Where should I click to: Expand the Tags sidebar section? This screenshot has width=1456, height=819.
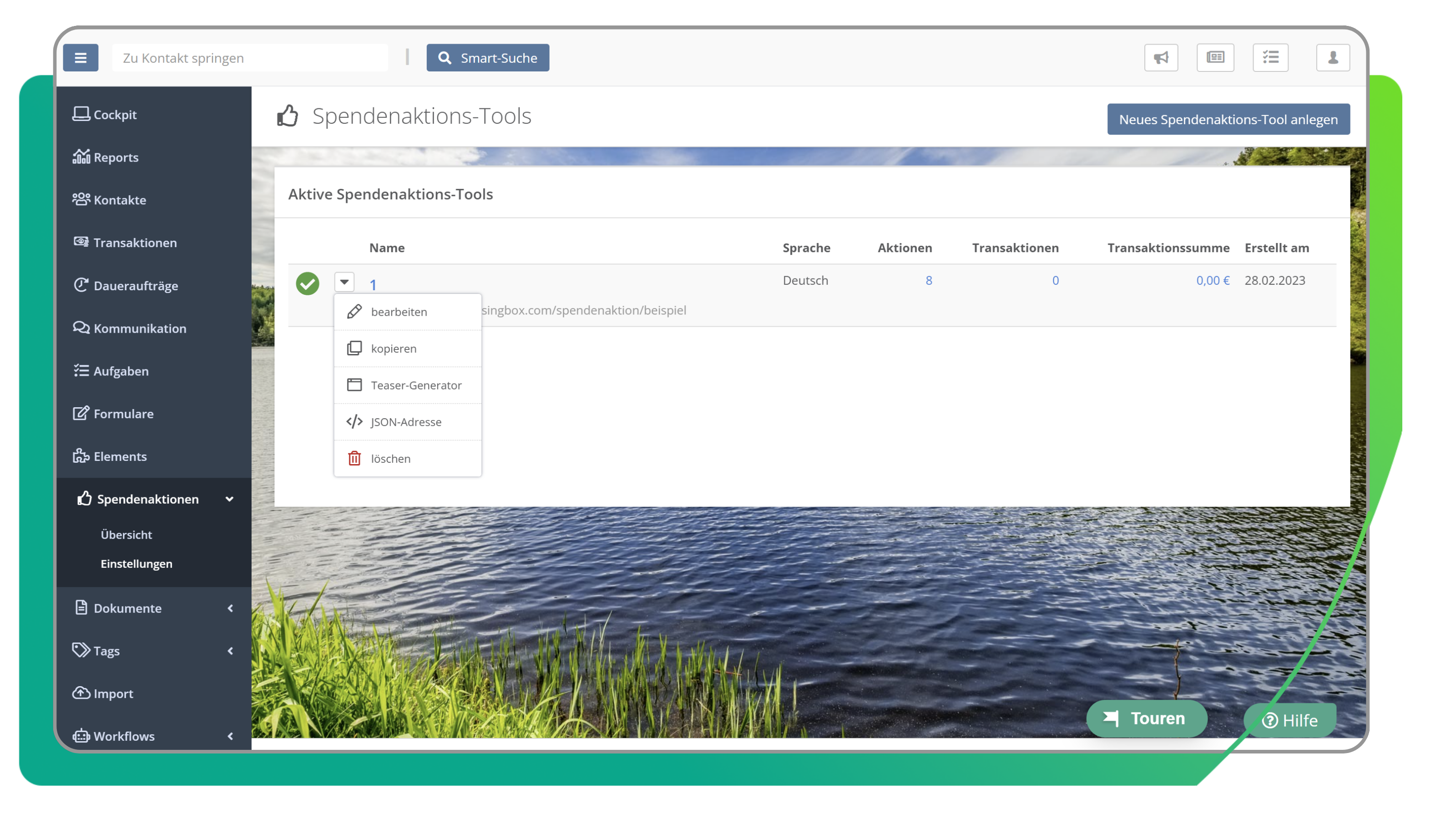point(230,651)
